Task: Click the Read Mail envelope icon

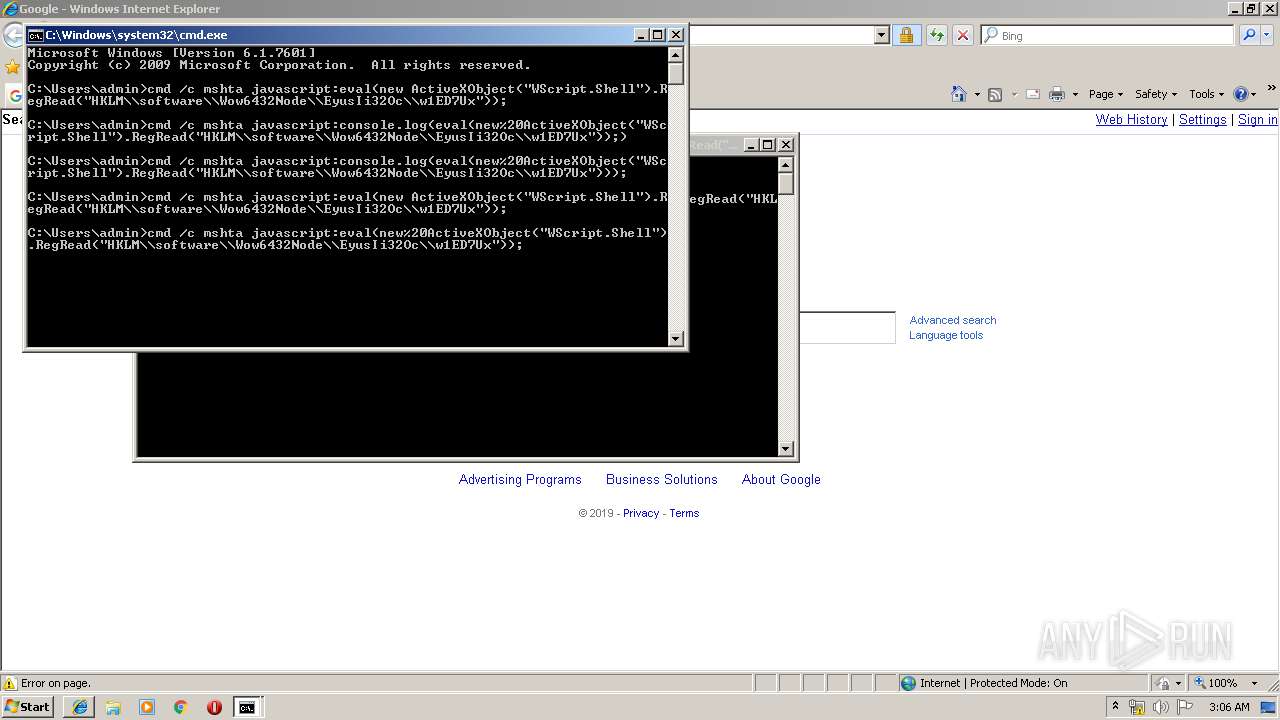Action: pos(1032,94)
